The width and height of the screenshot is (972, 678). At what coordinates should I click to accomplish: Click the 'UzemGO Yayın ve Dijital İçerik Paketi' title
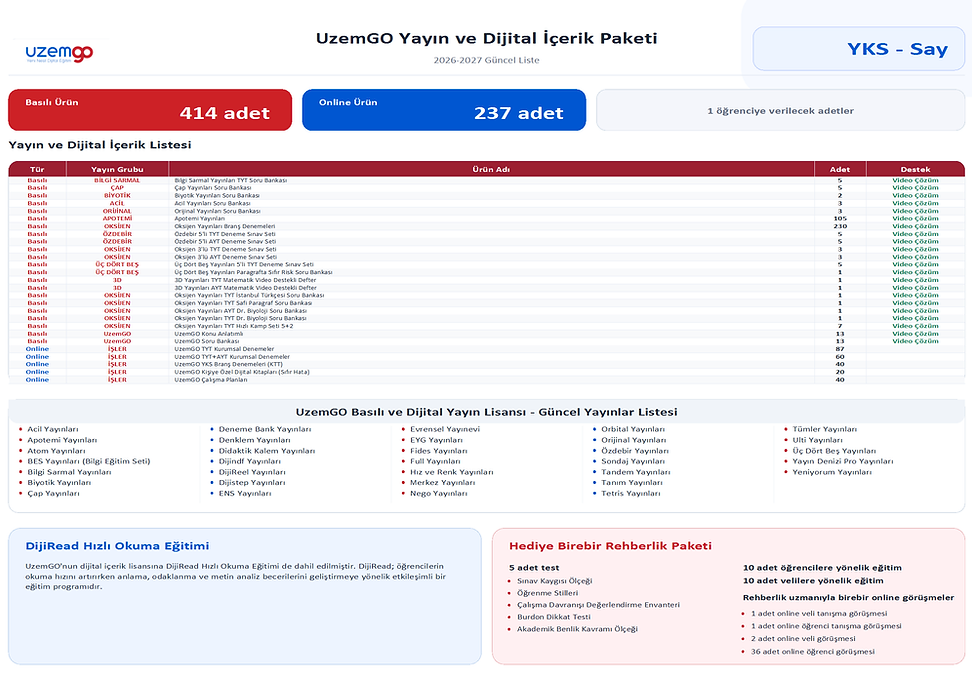pyautogui.click(x=487, y=38)
